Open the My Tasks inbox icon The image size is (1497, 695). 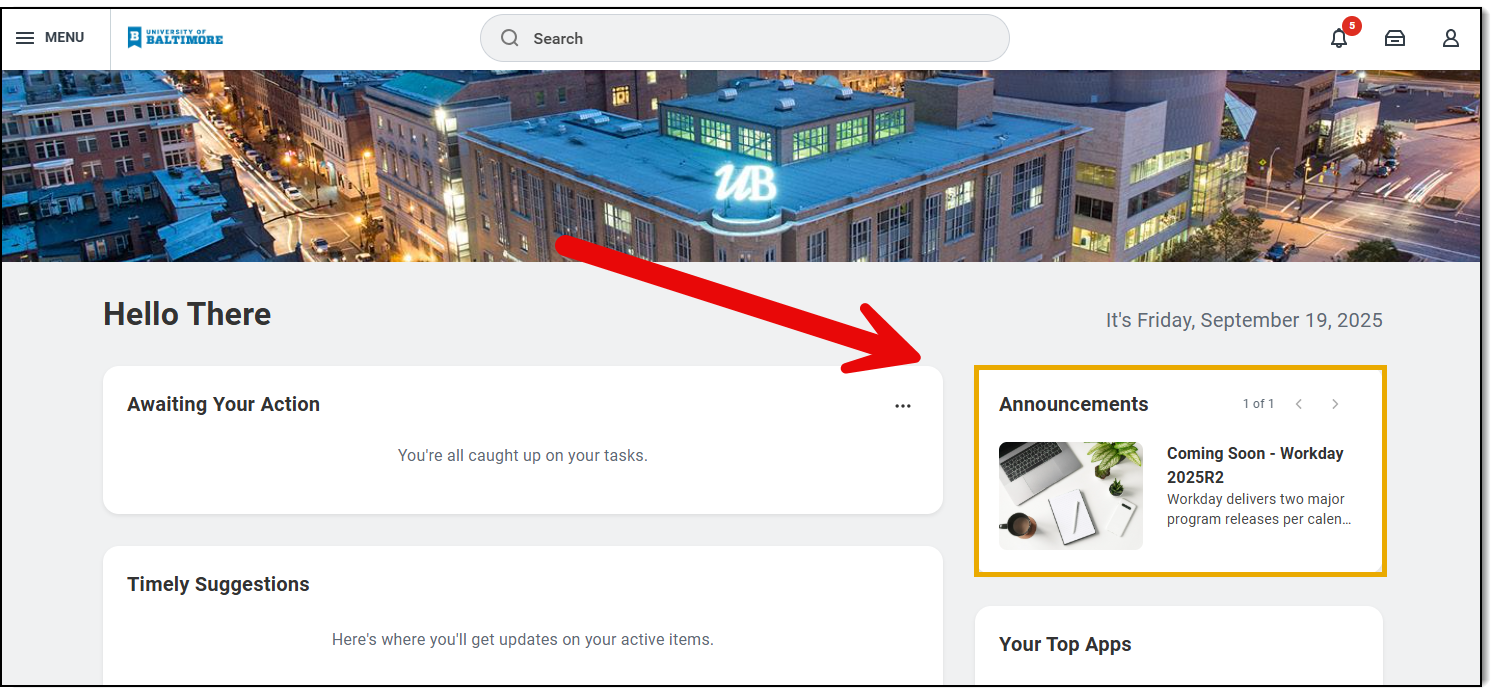pyautogui.click(x=1394, y=39)
